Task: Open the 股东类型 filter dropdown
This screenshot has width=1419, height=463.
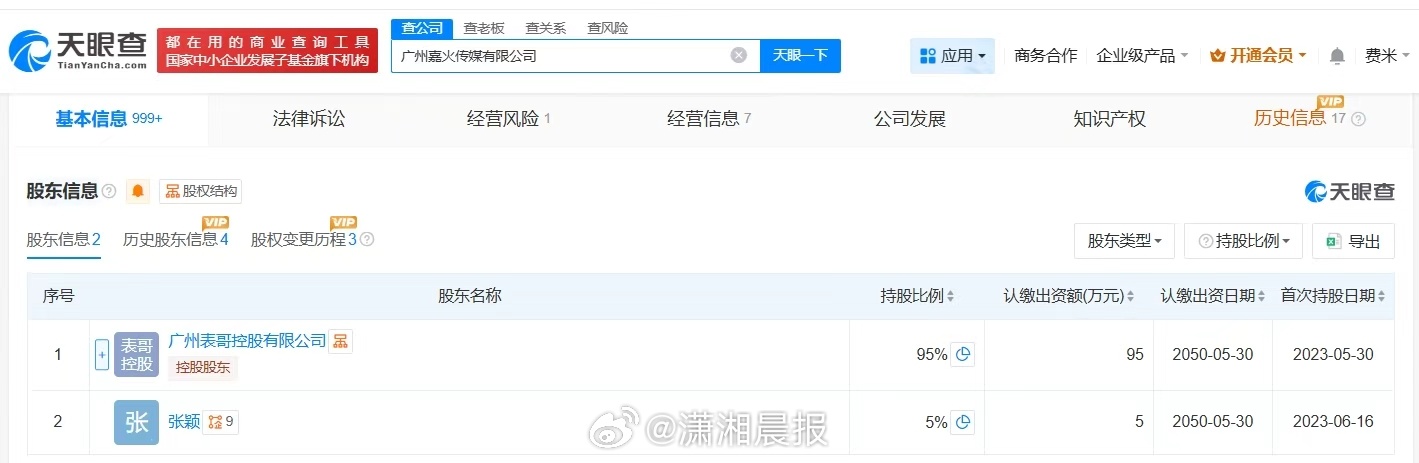Action: (1124, 241)
